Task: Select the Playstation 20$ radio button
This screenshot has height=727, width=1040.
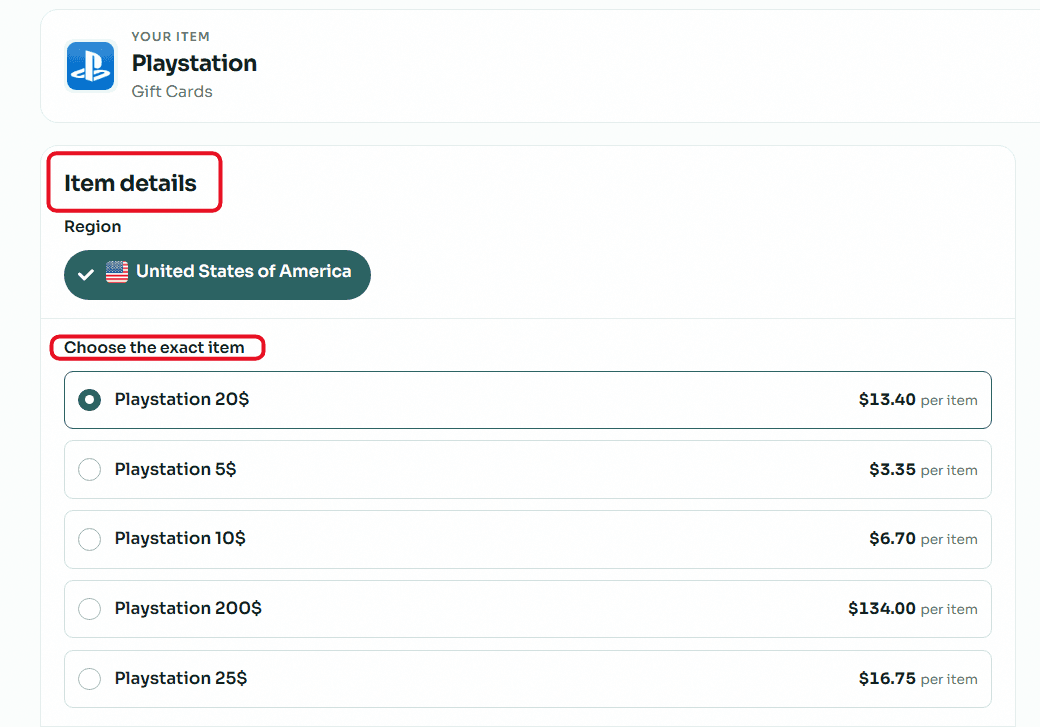Action: pyautogui.click(x=90, y=400)
